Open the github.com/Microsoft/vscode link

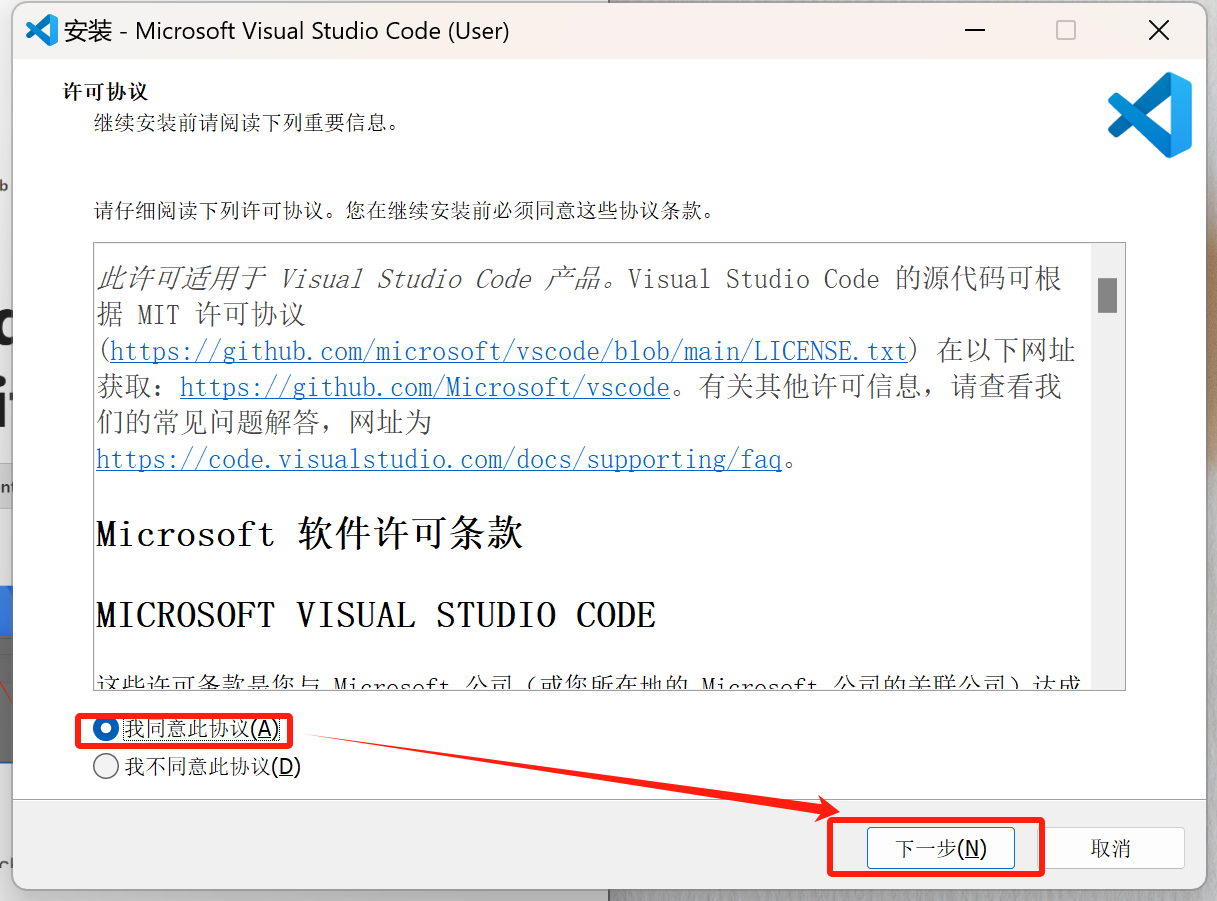[x=424, y=387]
